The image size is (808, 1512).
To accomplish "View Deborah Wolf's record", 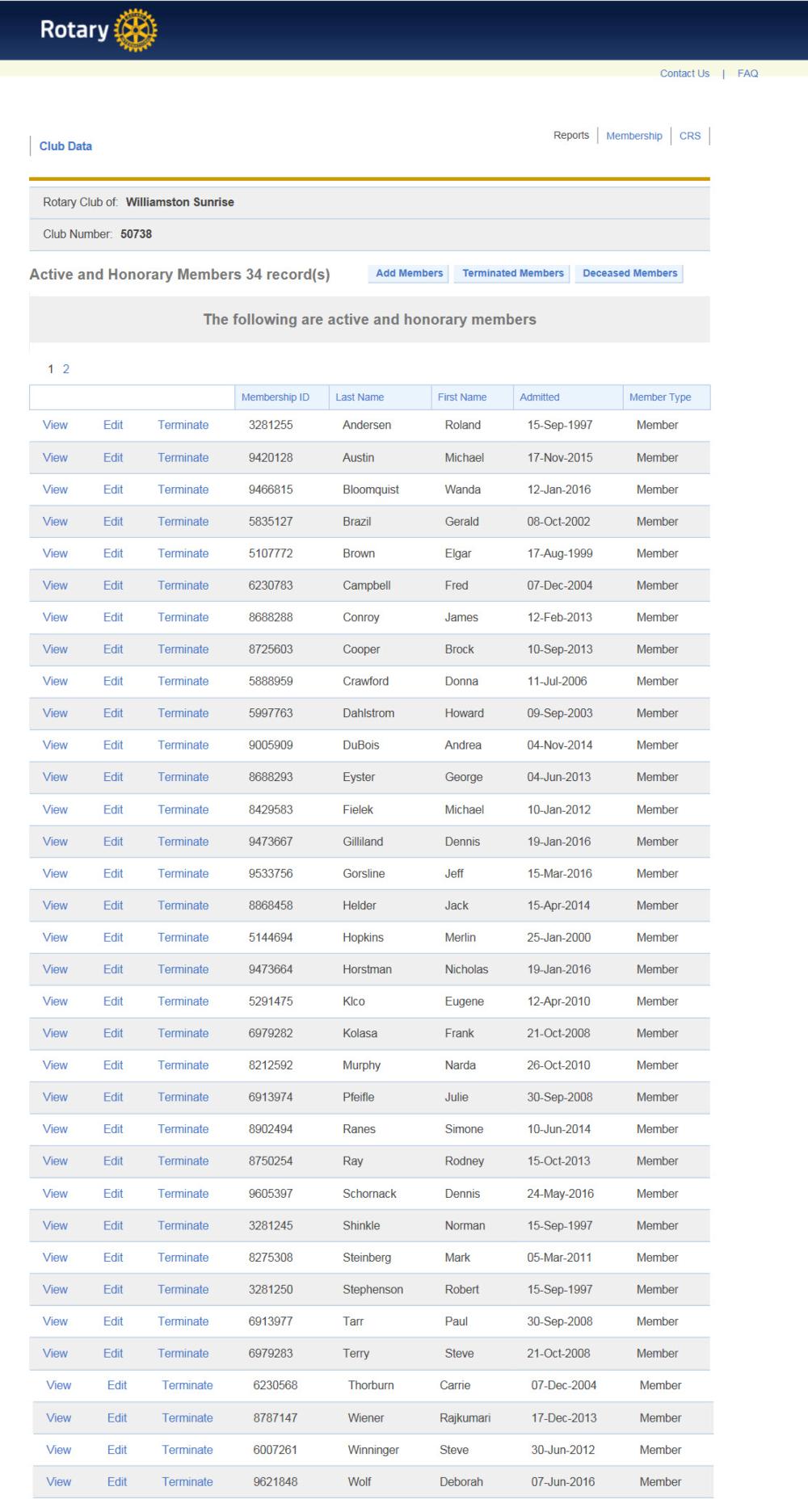I will [x=59, y=1481].
